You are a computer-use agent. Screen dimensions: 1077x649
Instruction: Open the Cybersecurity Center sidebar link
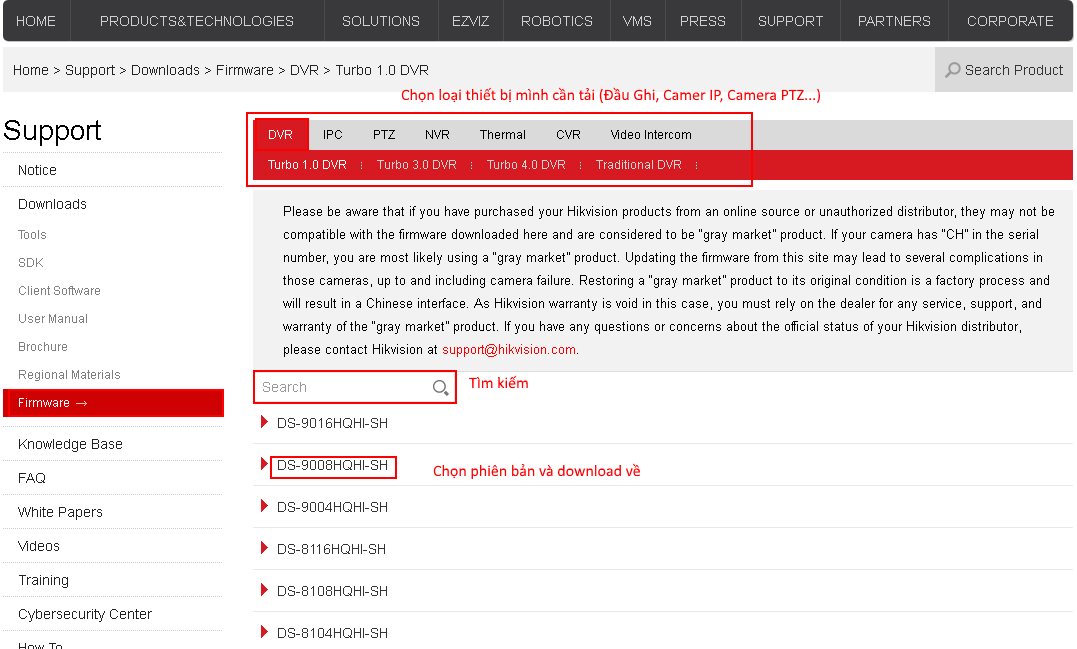pyautogui.click(x=85, y=614)
